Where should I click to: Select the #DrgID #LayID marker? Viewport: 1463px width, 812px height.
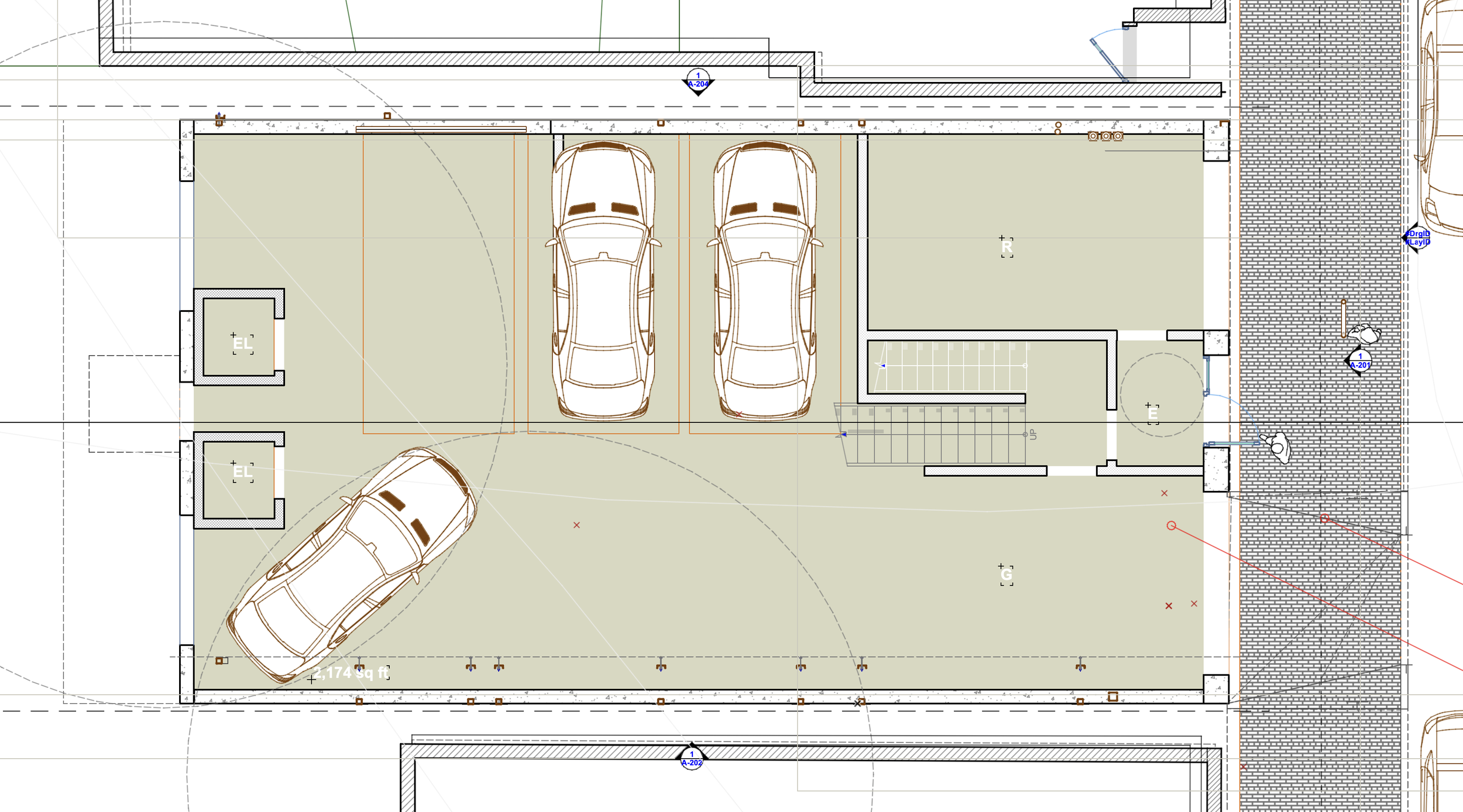1417,238
